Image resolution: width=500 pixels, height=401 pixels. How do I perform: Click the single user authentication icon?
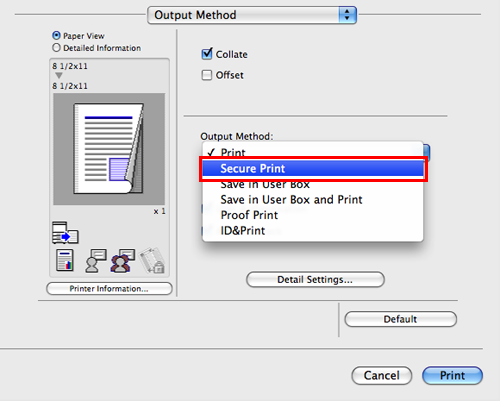click(96, 261)
